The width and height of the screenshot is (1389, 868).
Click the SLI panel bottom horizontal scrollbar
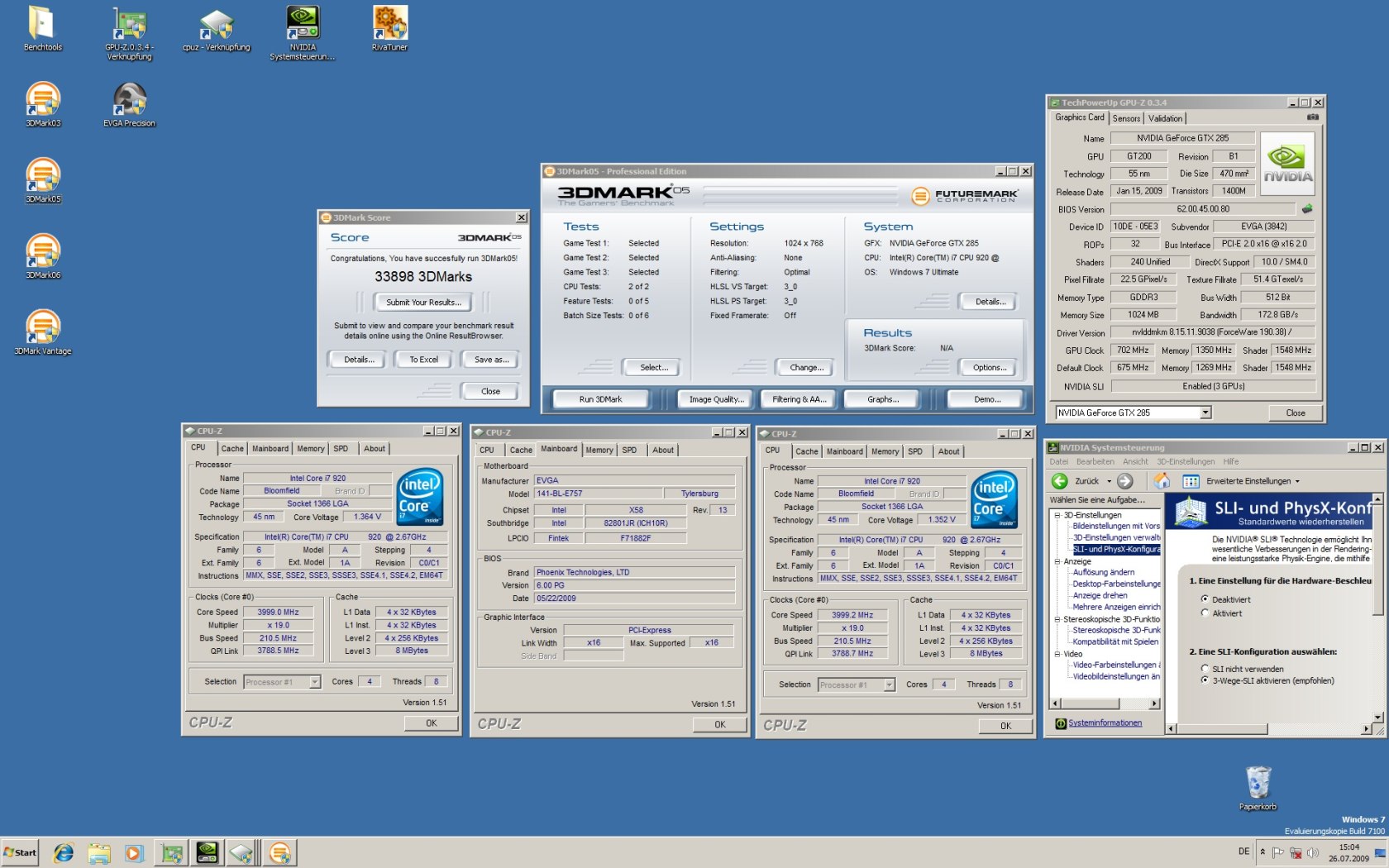(1269, 728)
